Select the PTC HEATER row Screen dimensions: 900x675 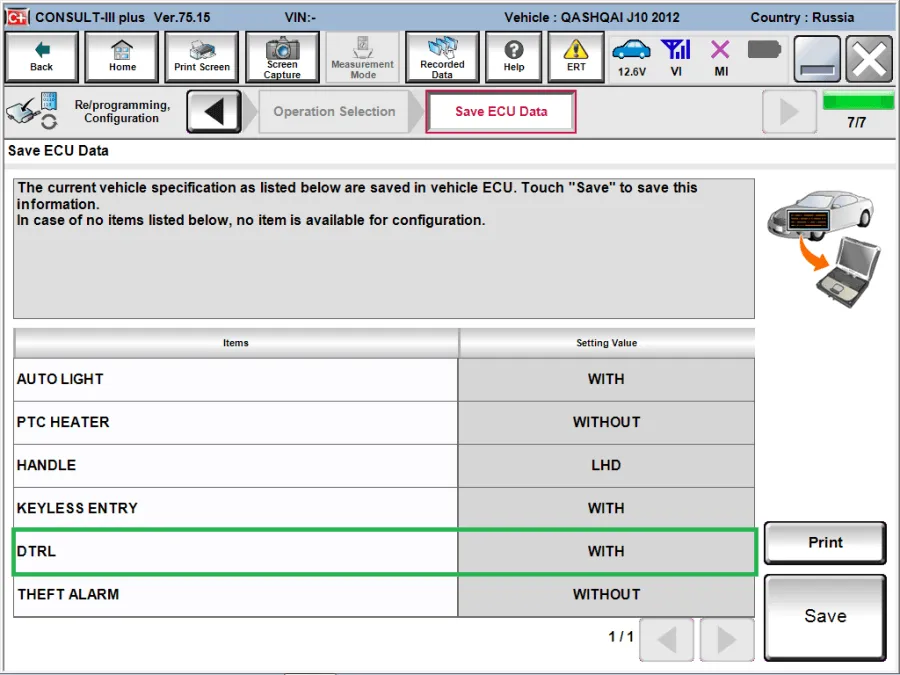point(384,422)
